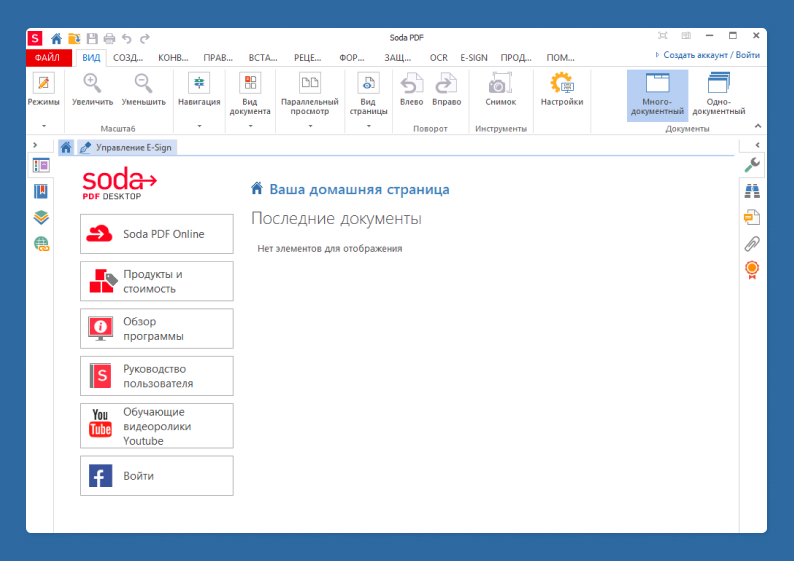Toggle Параллельный просмотр side-by-side view
The width and height of the screenshot is (794, 561).
pyautogui.click(x=311, y=94)
